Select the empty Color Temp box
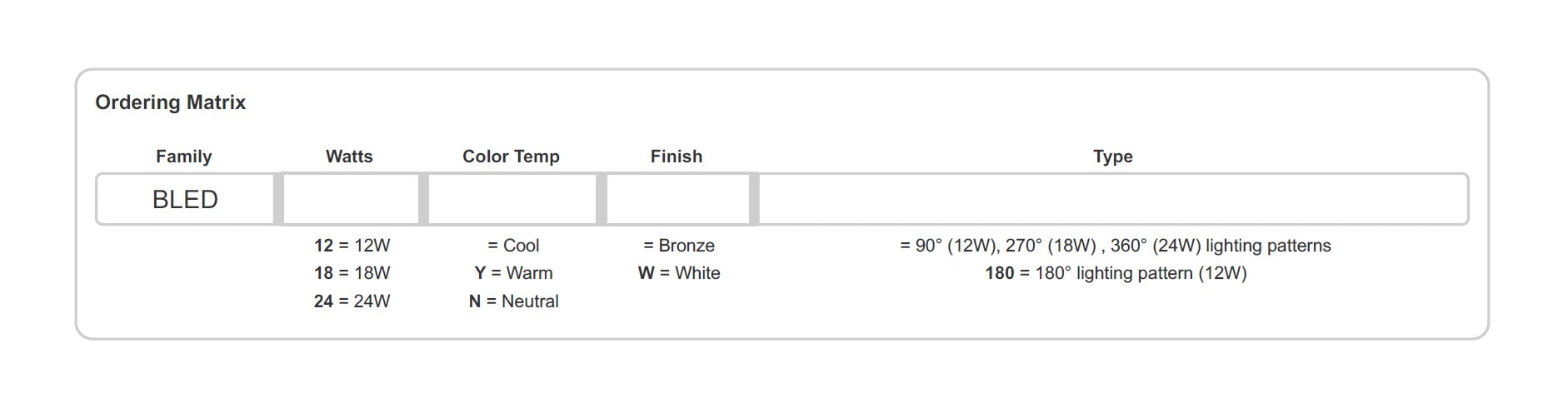The image size is (1568, 408). click(x=512, y=200)
